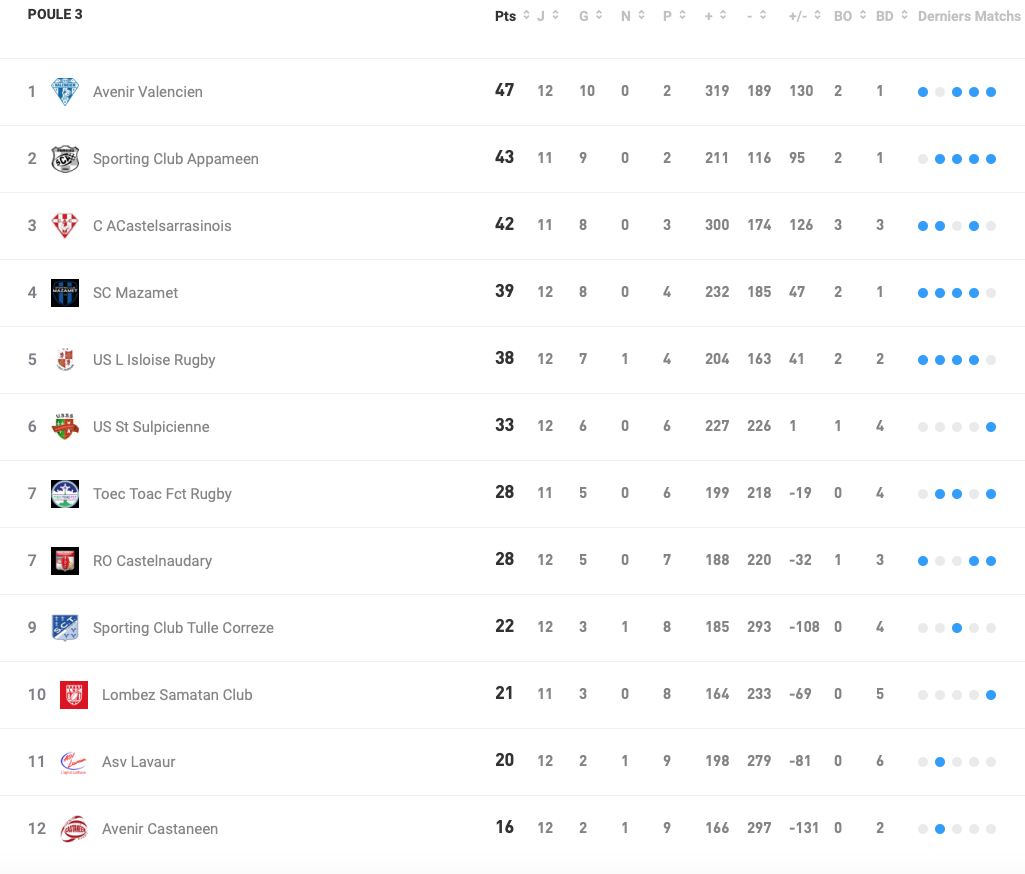Click the US St Sulpicienne crest

(64, 426)
